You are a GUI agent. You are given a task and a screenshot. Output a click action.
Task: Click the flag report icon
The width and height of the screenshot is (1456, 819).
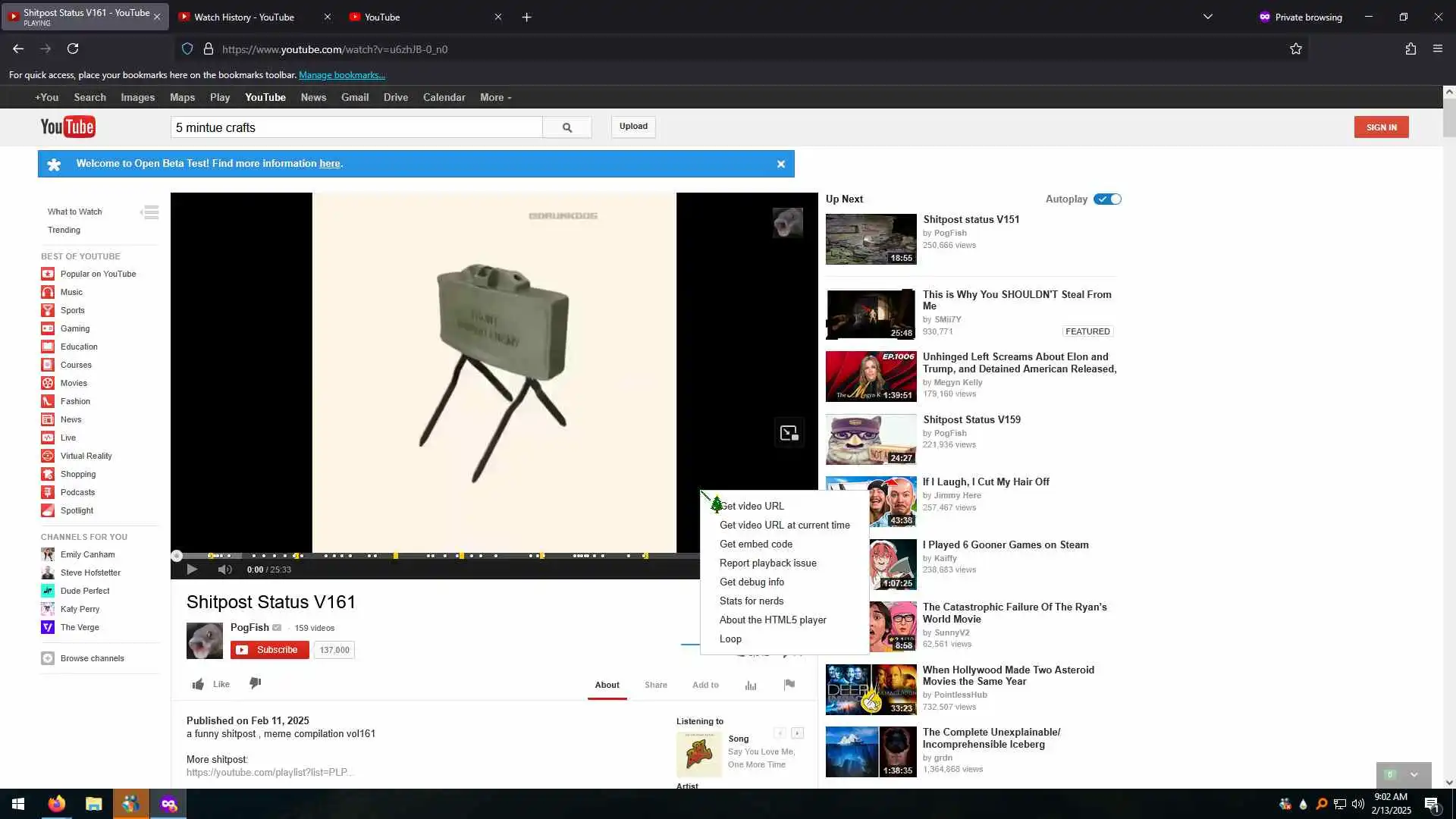pos(789,685)
